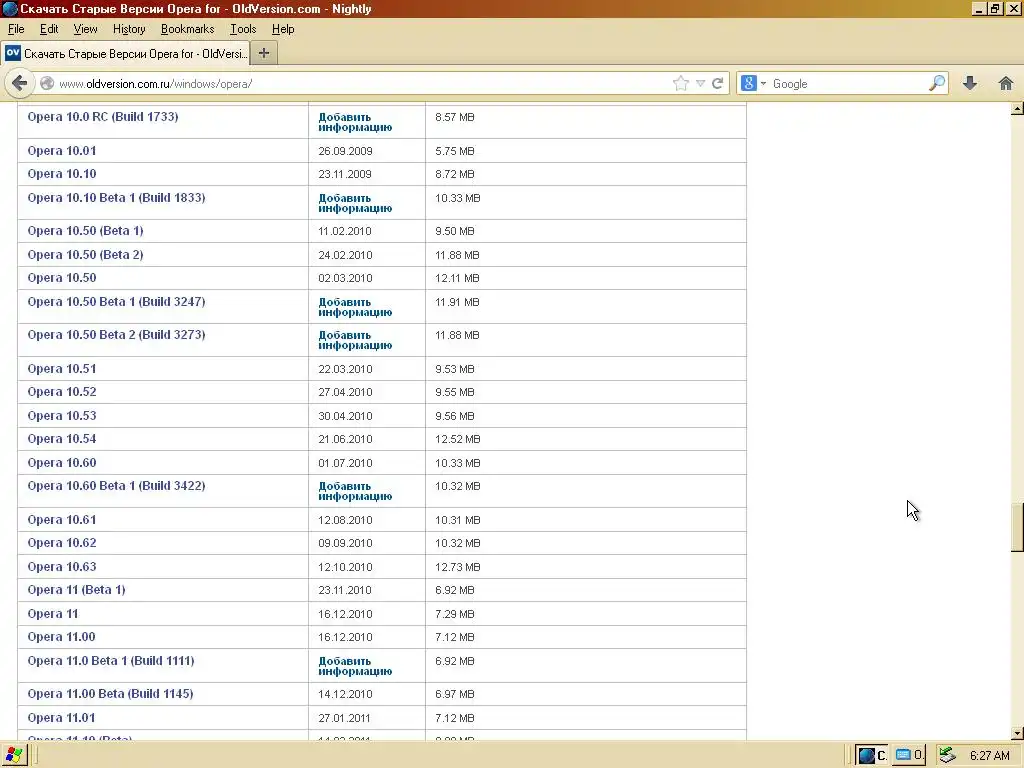Click the scrollbar down arrow
The height and width of the screenshot is (768, 1024).
[x=1017, y=733]
